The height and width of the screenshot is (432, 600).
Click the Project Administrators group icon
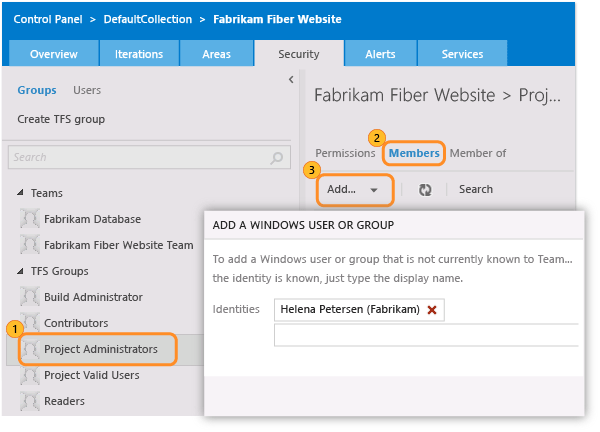(x=30, y=349)
